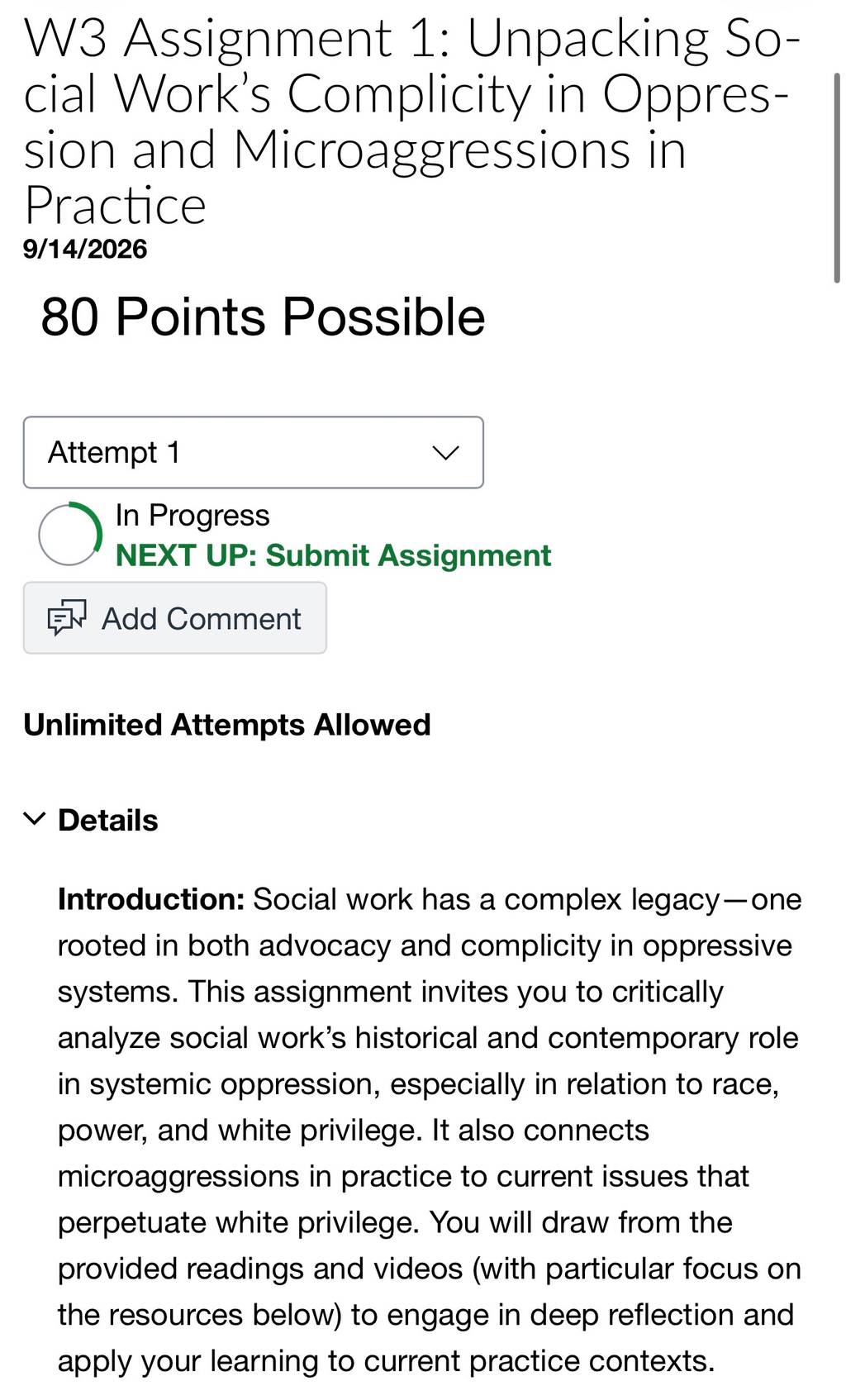The width and height of the screenshot is (846, 1400).
Task: Click the circular In Progress indicator
Action: pos(70,534)
